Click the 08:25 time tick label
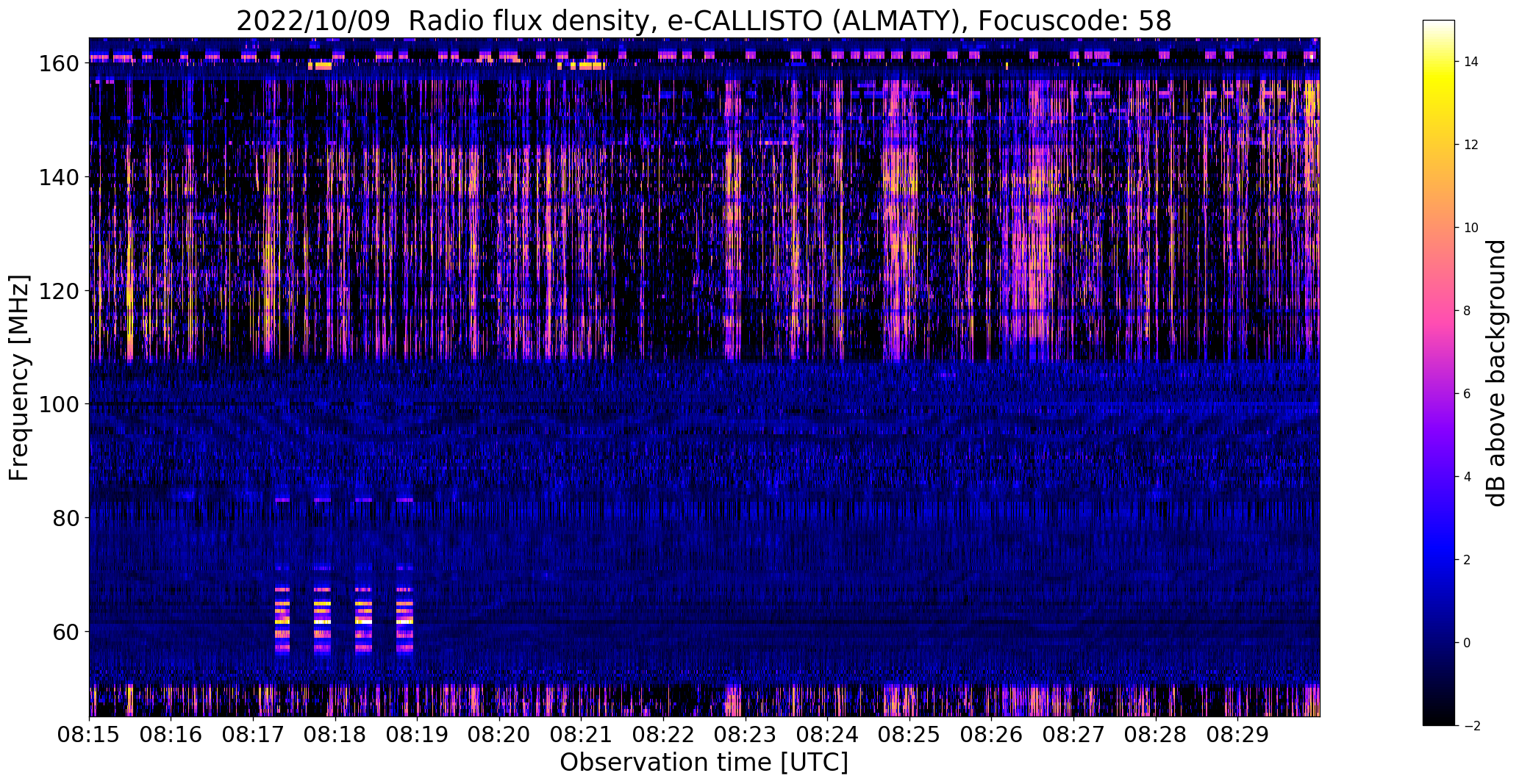This screenshot has height=784, width=1519. [x=909, y=735]
